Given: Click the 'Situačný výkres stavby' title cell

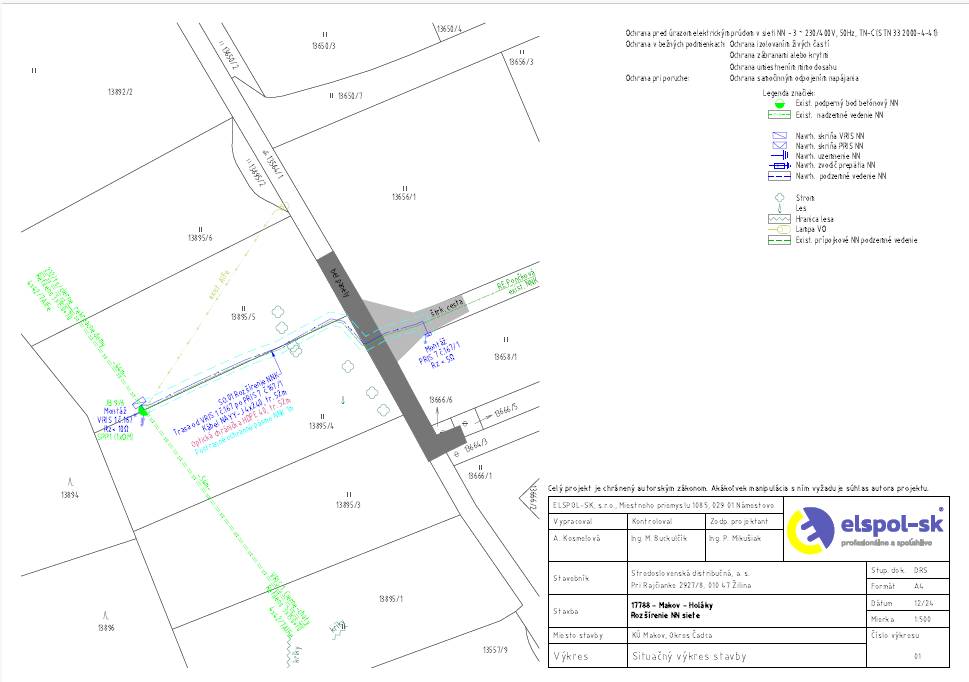Looking at the screenshot, I should click(688, 657).
